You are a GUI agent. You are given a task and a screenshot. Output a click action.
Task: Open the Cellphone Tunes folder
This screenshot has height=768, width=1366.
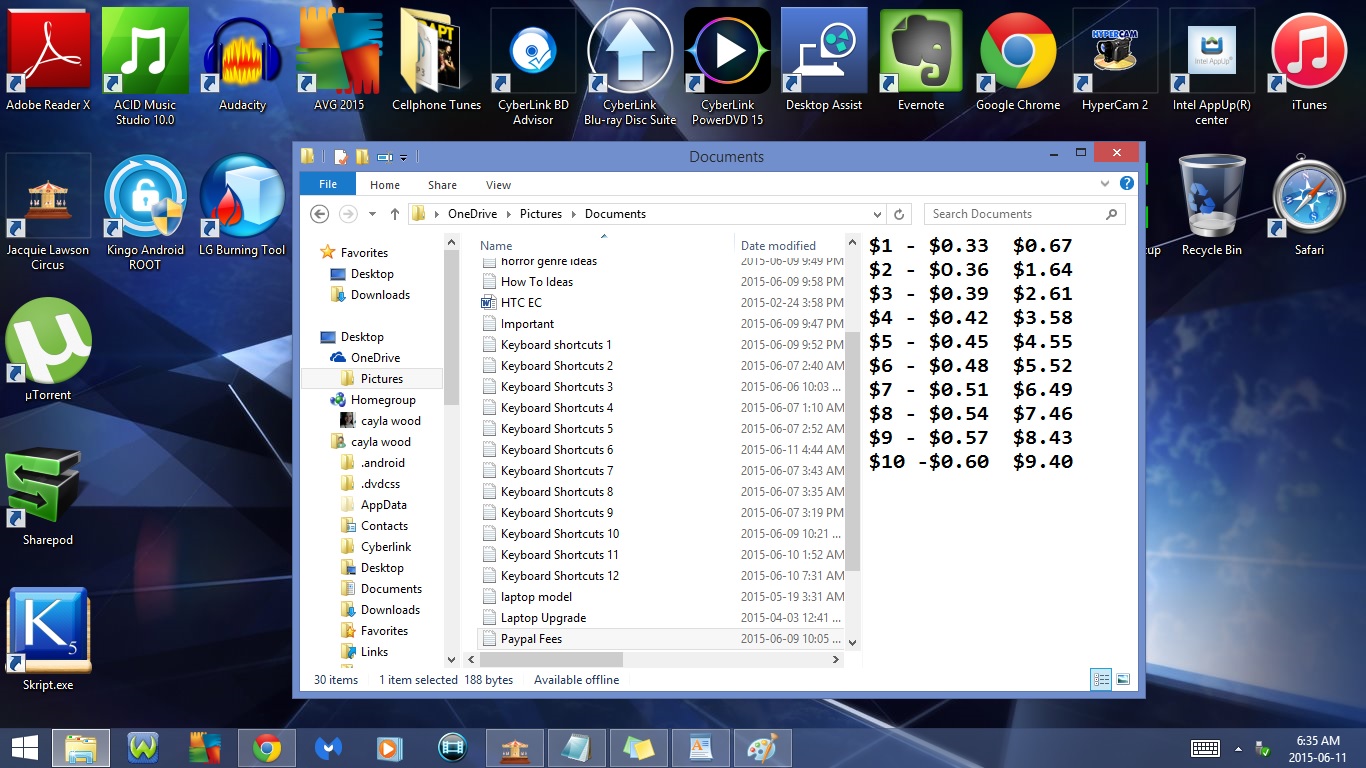click(x=436, y=60)
